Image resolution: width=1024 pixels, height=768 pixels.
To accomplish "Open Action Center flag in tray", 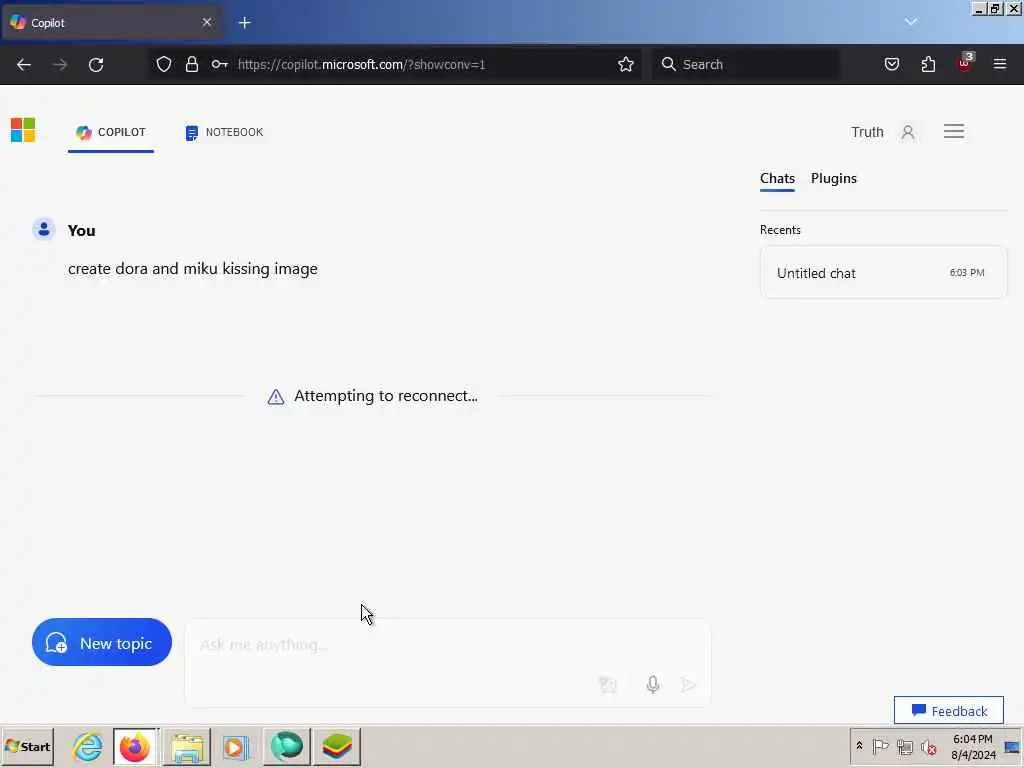I will click(x=880, y=746).
